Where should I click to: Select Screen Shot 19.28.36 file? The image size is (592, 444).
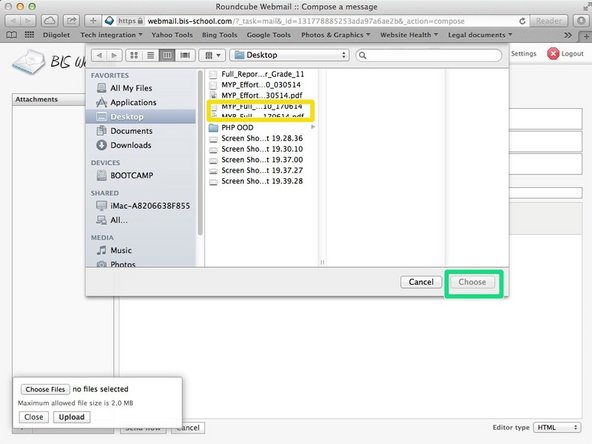pos(262,138)
